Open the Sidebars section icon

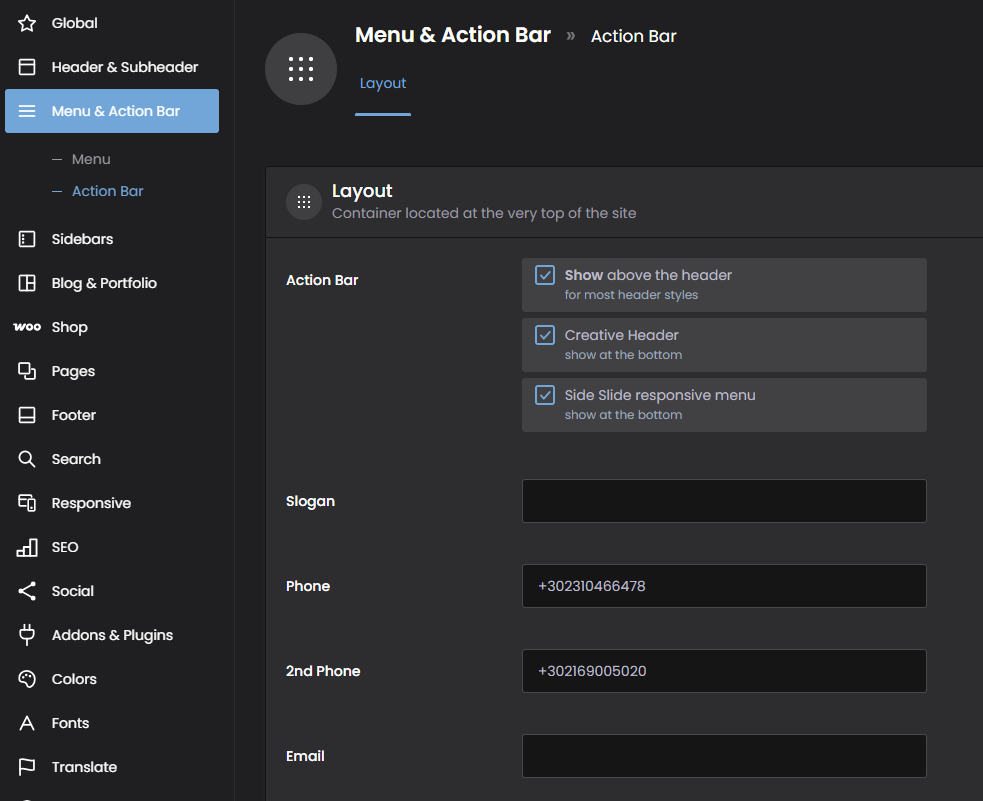click(x=27, y=239)
